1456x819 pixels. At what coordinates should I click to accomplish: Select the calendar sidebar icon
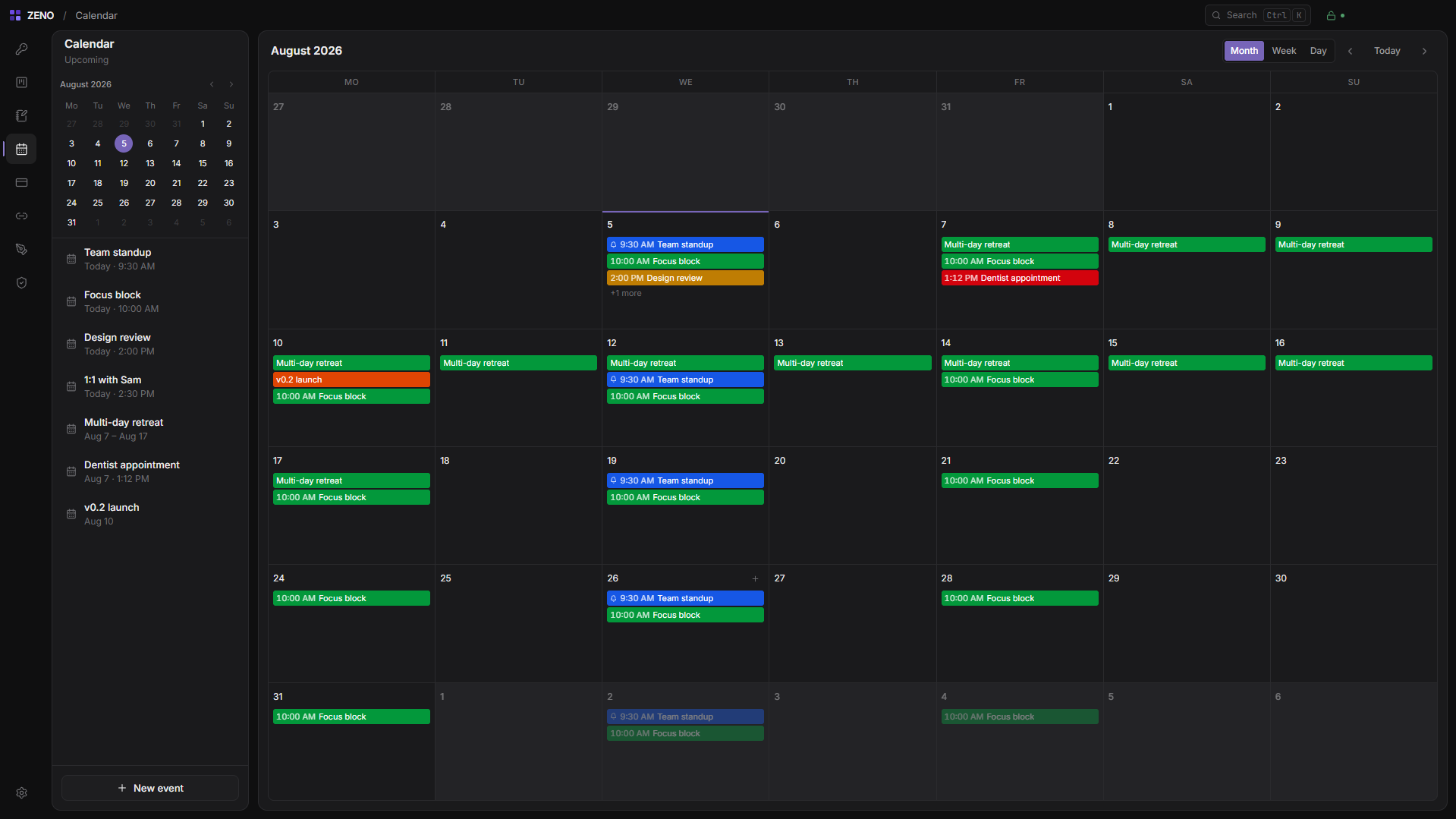pyautogui.click(x=21, y=149)
